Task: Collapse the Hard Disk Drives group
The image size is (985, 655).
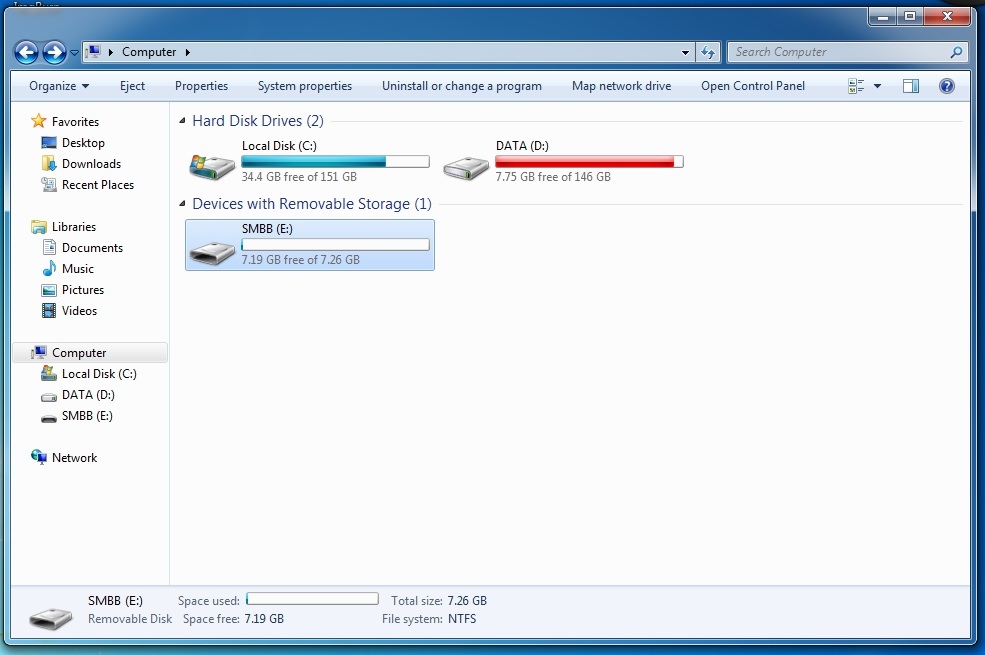Action: click(182, 121)
